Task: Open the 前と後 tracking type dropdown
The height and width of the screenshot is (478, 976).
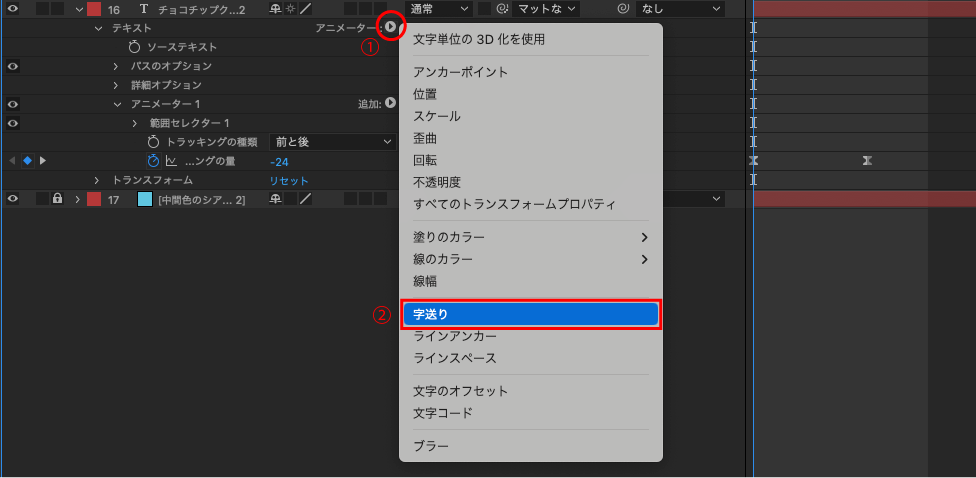Action: pos(332,142)
